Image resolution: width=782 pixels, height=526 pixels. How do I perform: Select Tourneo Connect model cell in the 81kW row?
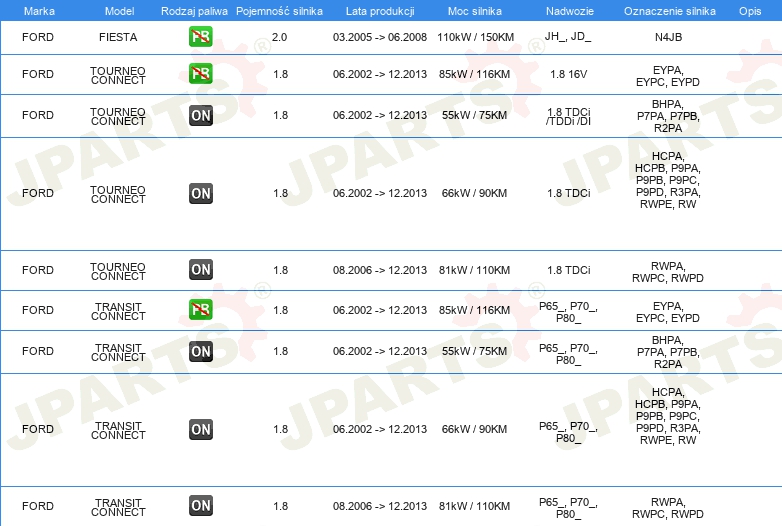118,271
